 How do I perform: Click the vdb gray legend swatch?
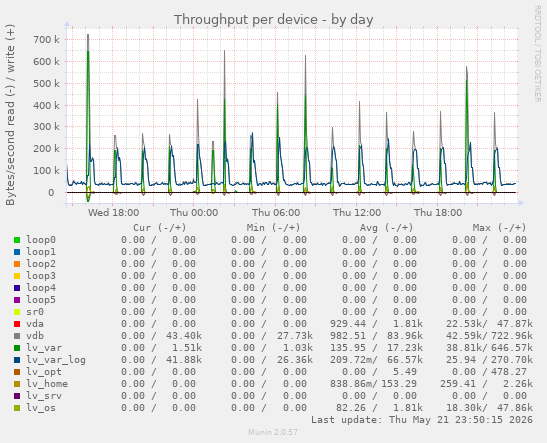coord(17,336)
